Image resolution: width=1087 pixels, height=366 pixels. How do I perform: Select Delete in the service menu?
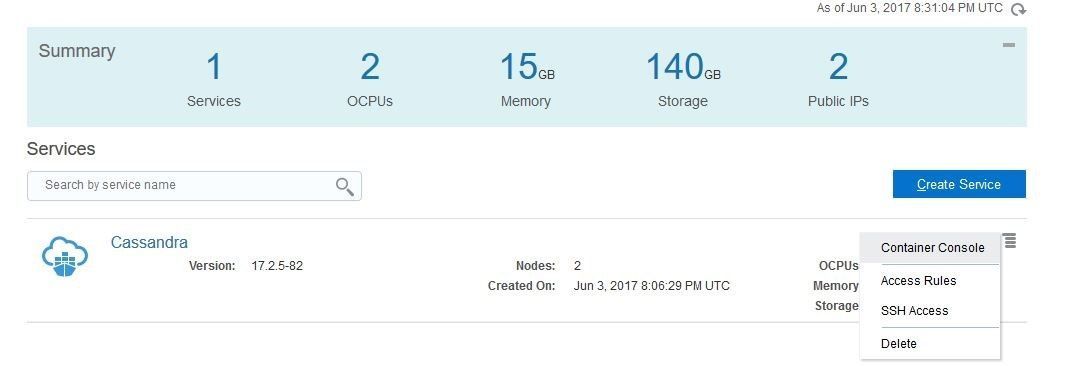(898, 344)
